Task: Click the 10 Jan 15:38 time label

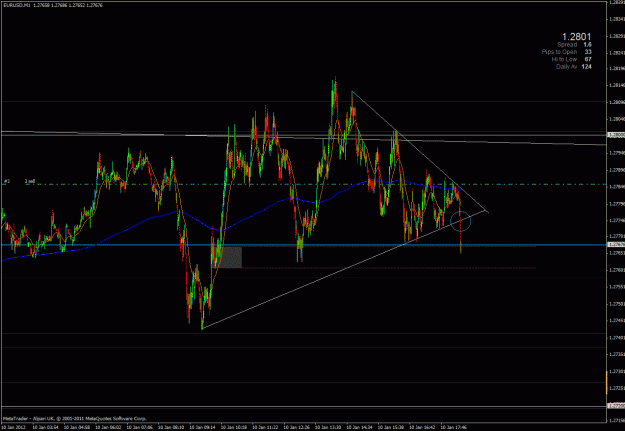Action: (x=391, y=427)
